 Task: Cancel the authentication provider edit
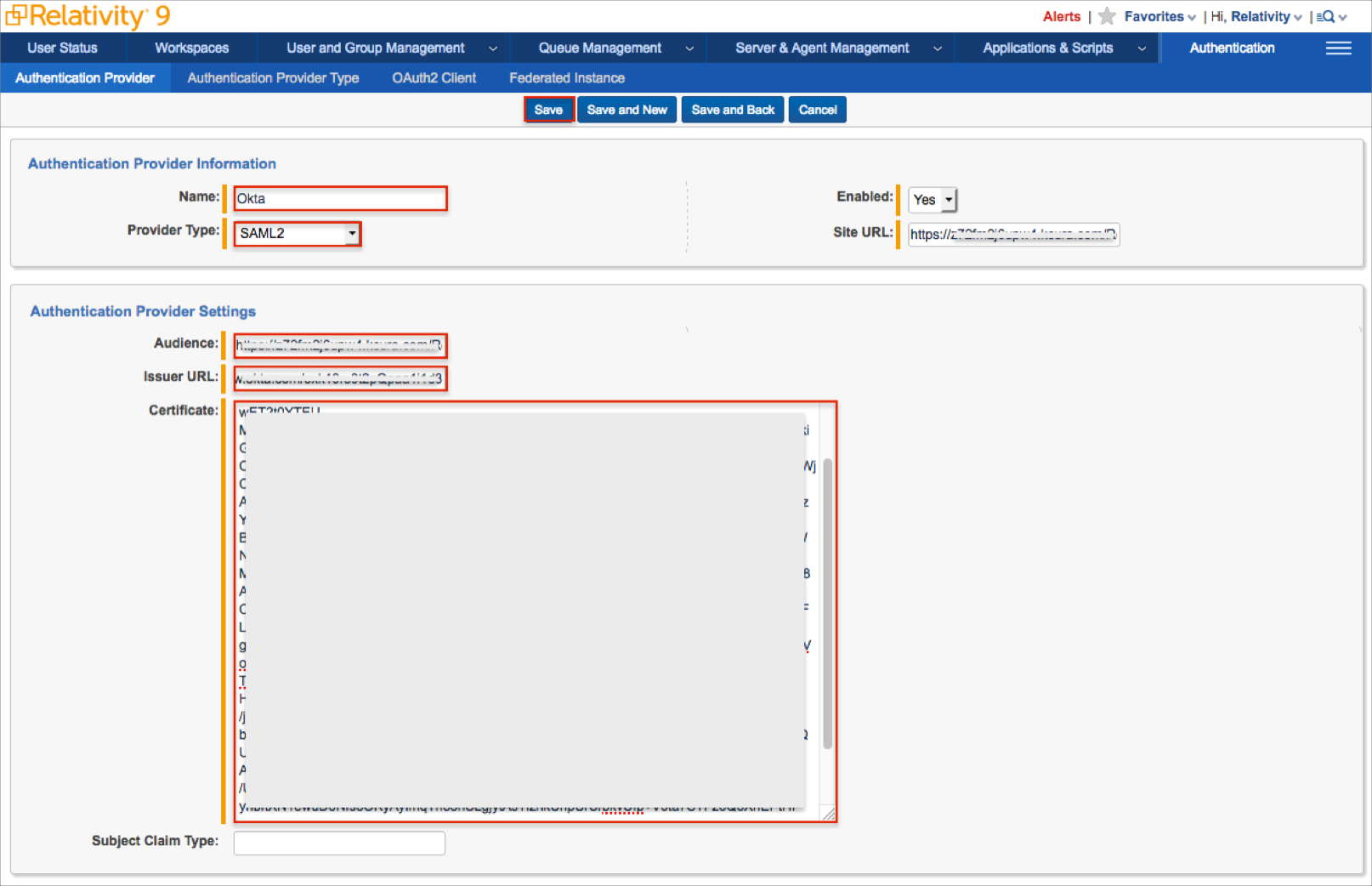pyautogui.click(x=817, y=110)
